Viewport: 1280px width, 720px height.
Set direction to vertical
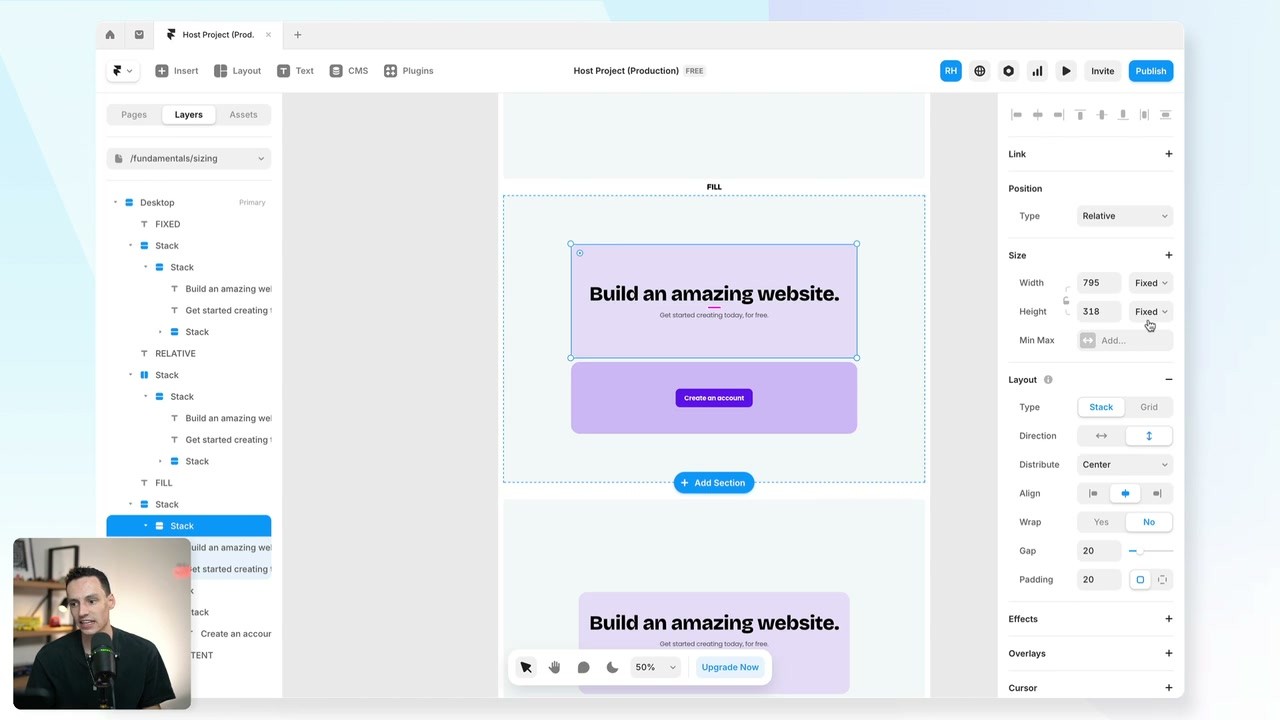tap(1149, 436)
